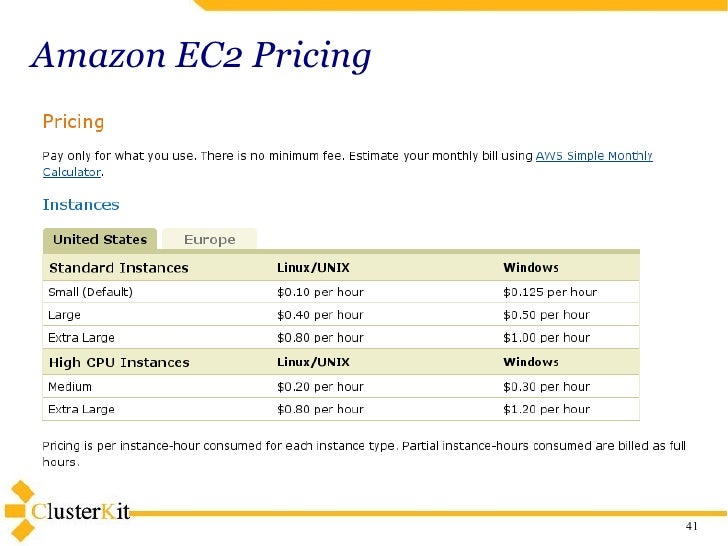Image resolution: width=728 pixels, height=546 pixels.
Task: Click the Amazon EC2 Pricing slide title
Action: (200, 56)
